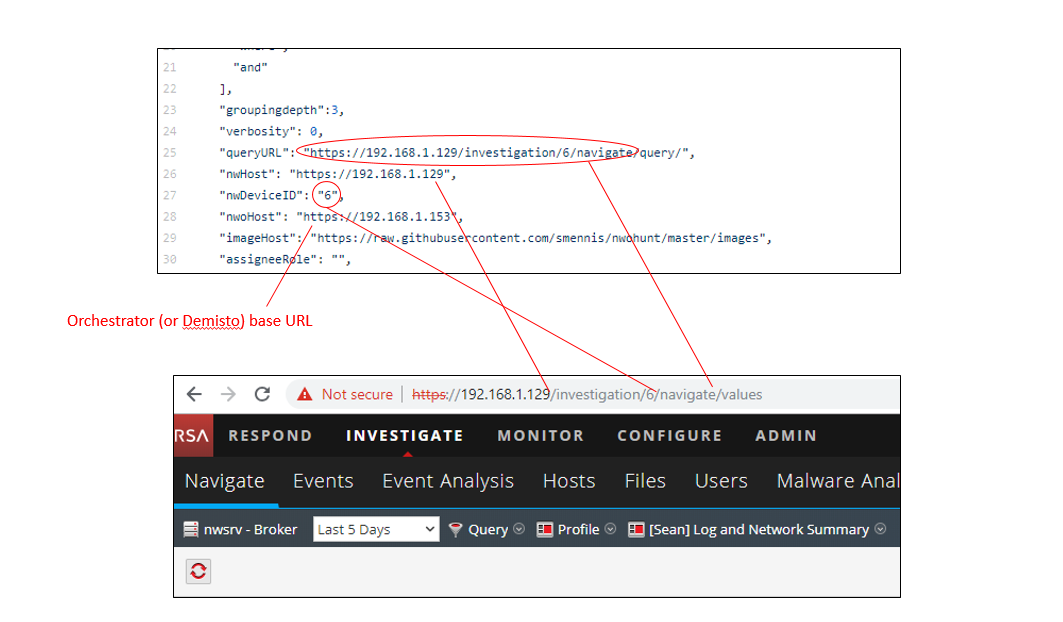Click the "verbosity" key on line 24
Screen dimensions: 1063x622
click(x=258, y=132)
